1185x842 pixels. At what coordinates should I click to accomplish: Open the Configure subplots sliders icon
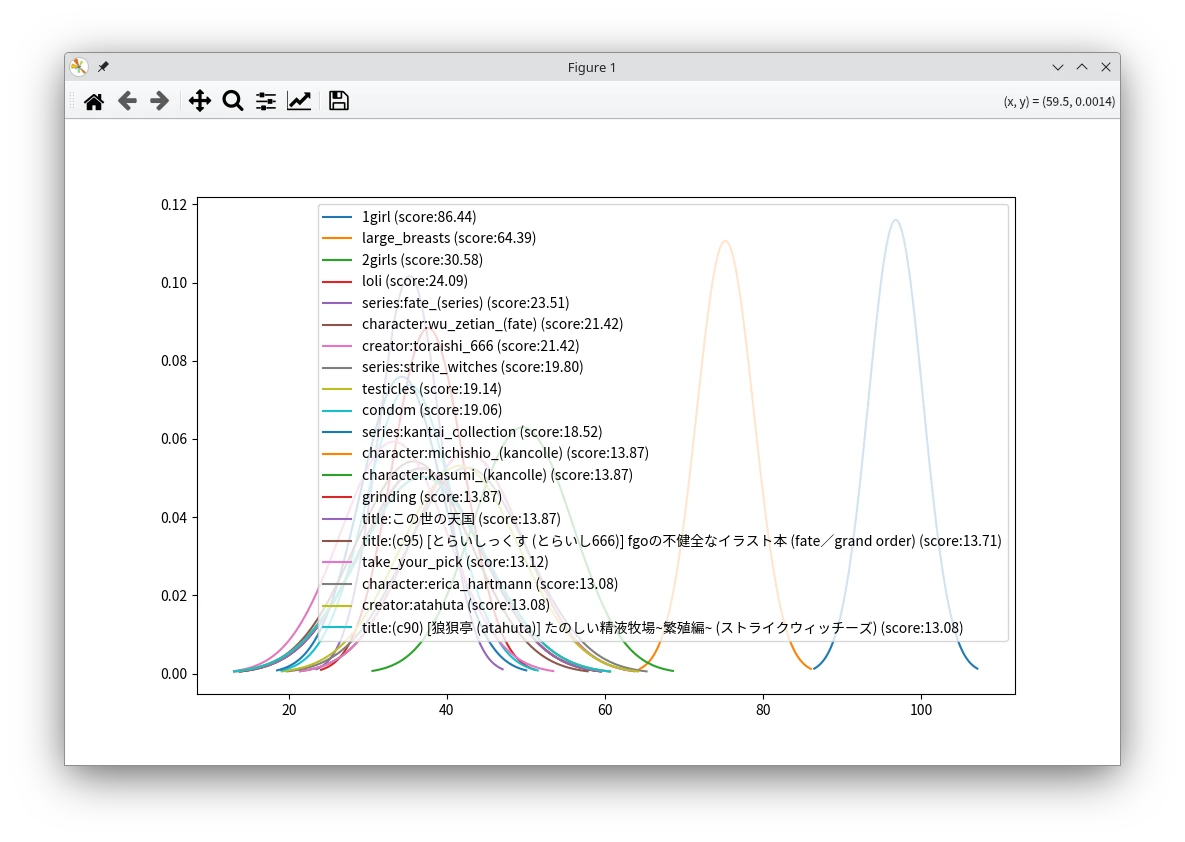point(266,101)
